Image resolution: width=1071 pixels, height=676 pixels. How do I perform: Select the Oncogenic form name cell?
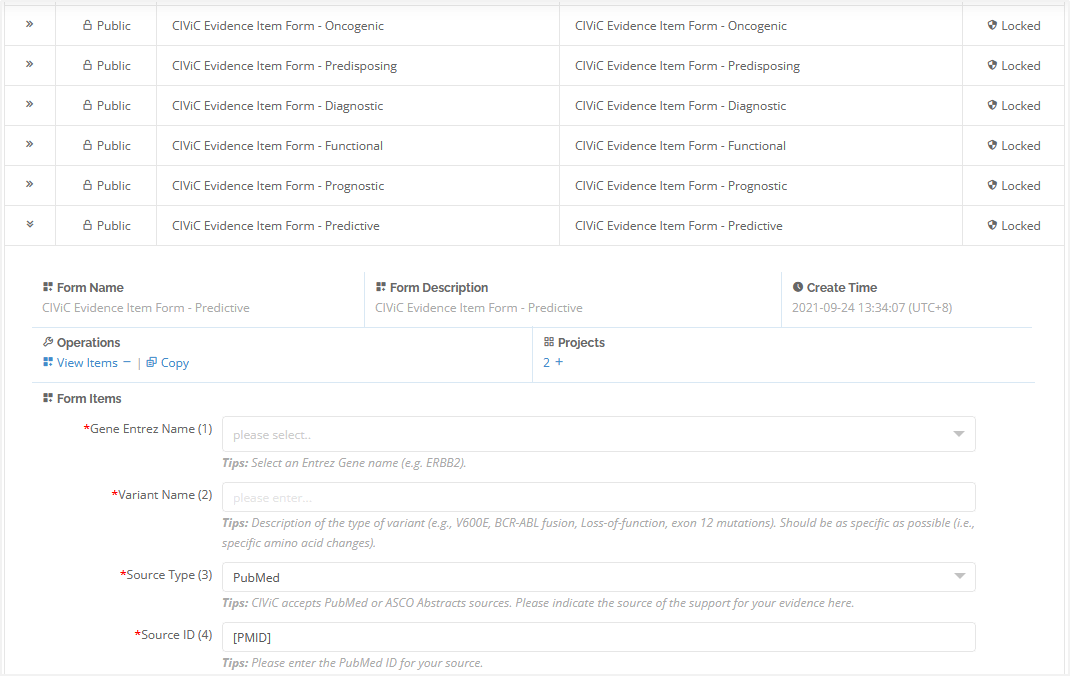pos(358,25)
